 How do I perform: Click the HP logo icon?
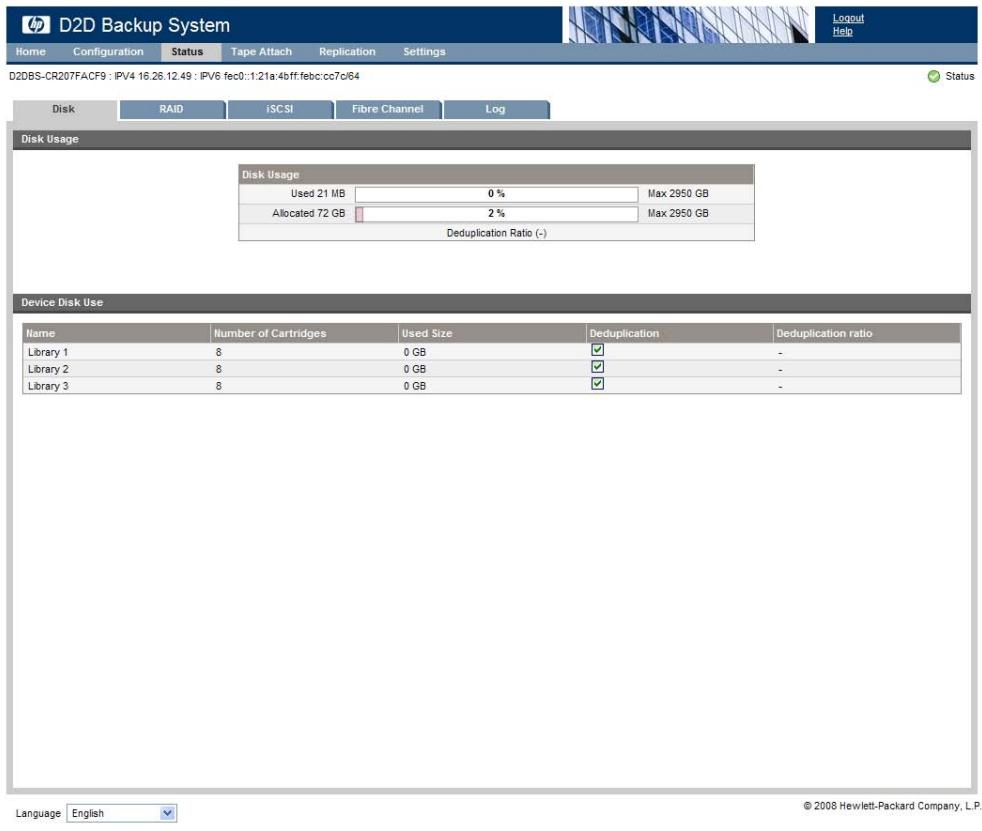click(x=36, y=24)
